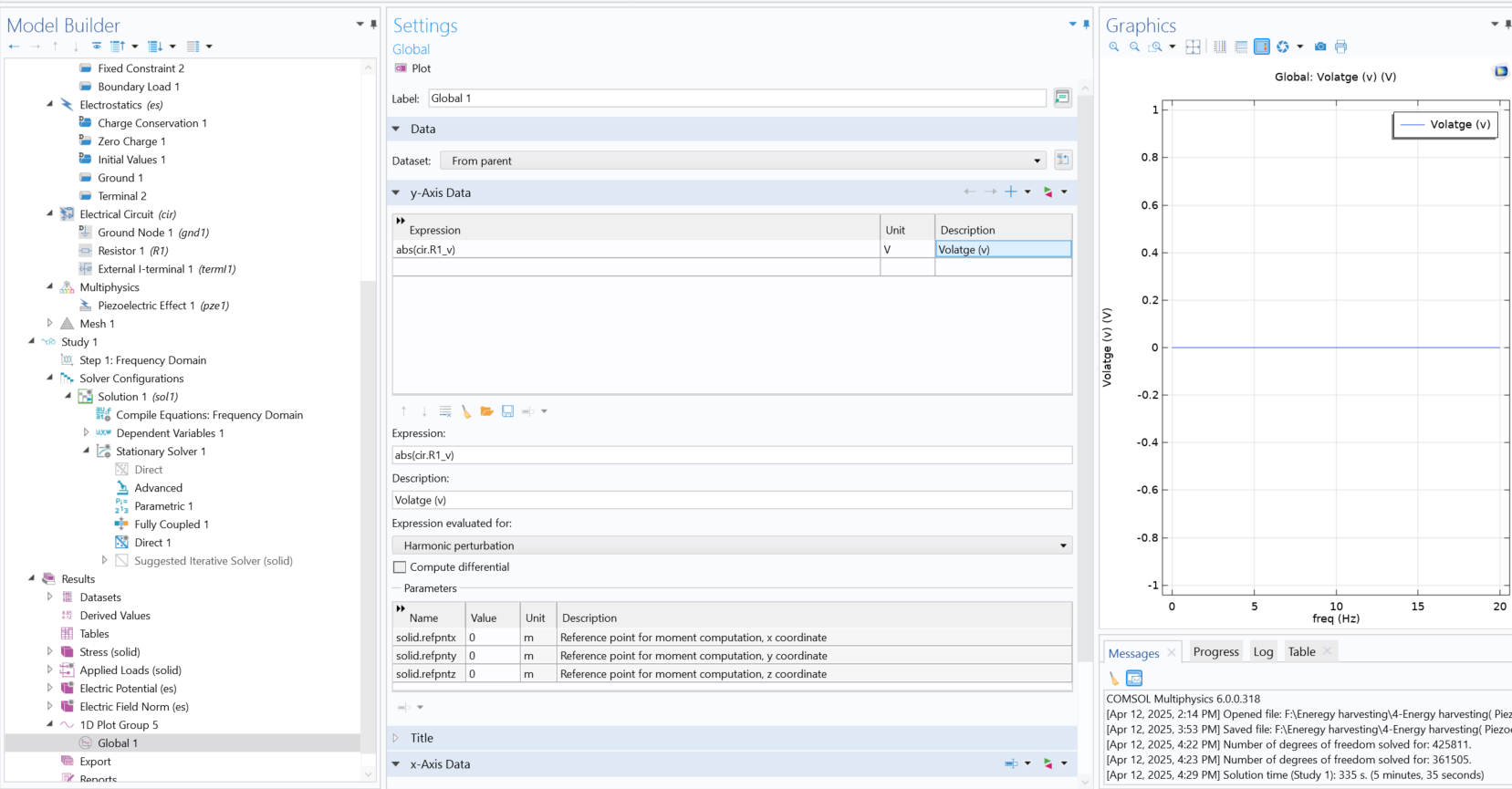Toggle the x-axis log scale button

pyautogui.click(x=1220, y=47)
